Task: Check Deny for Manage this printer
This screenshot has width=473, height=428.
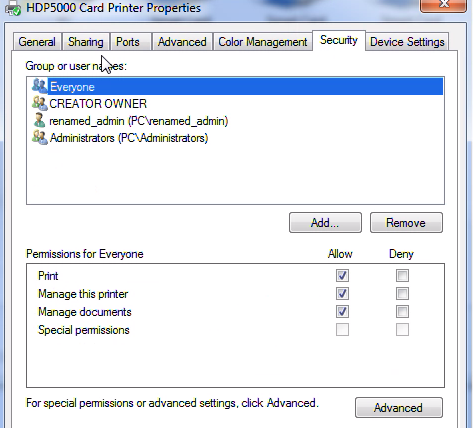Action: point(402,294)
